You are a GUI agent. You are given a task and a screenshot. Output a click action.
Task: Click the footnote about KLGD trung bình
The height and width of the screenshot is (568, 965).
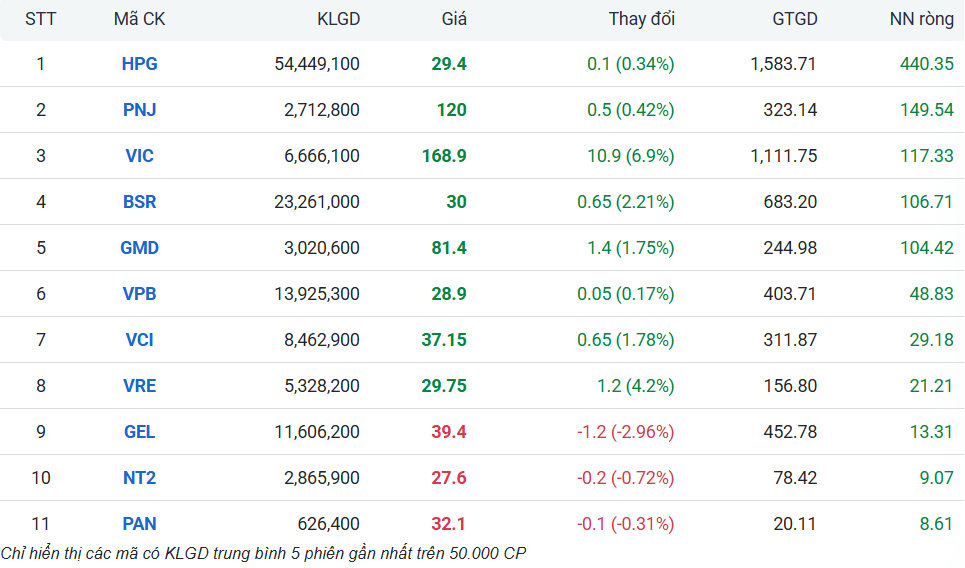(x=263, y=553)
